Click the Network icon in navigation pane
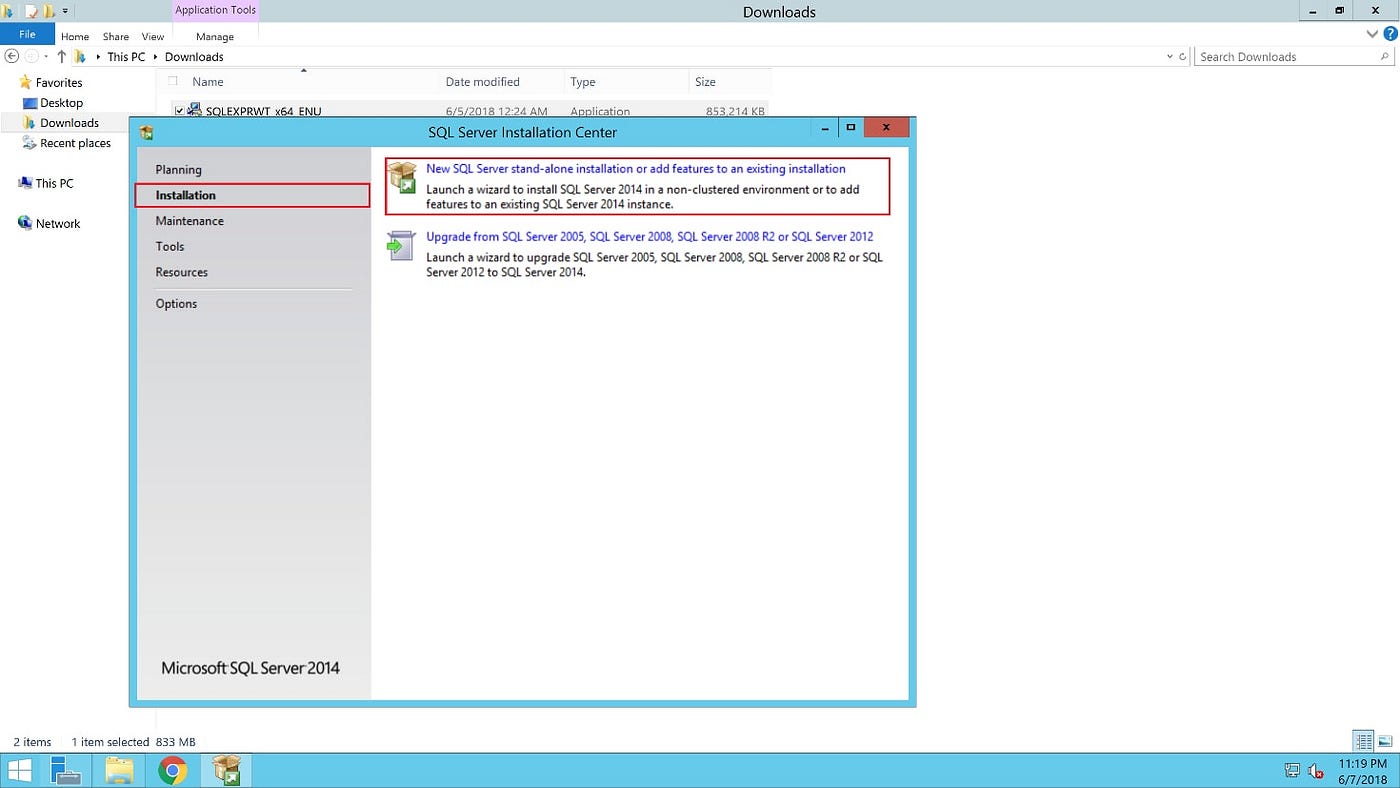This screenshot has width=1400, height=788. click(x=25, y=223)
